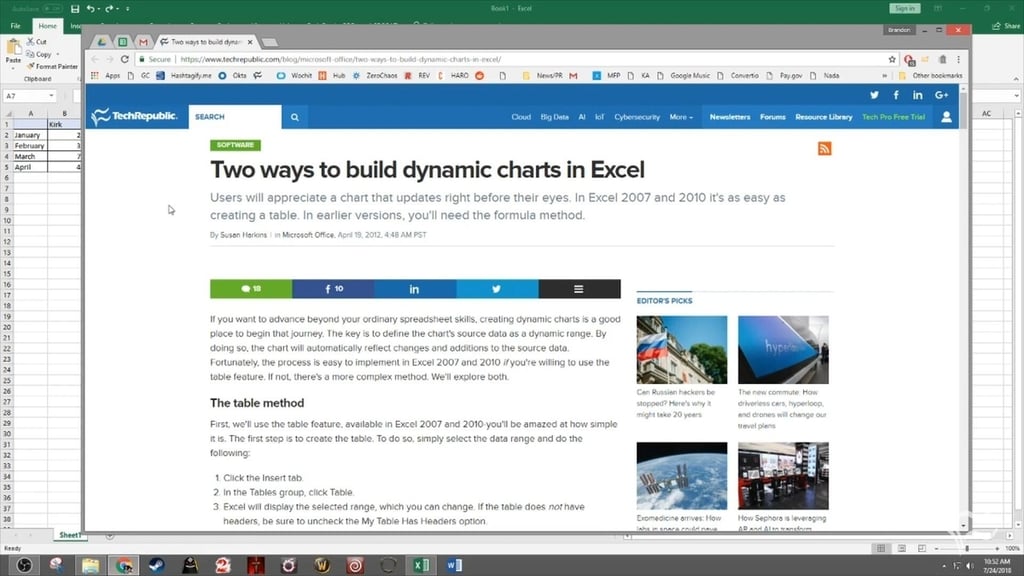Image resolution: width=1024 pixels, height=576 pixels.
Task: Click the Save icon in Excel title bar
Action: (x=74, y=9)
